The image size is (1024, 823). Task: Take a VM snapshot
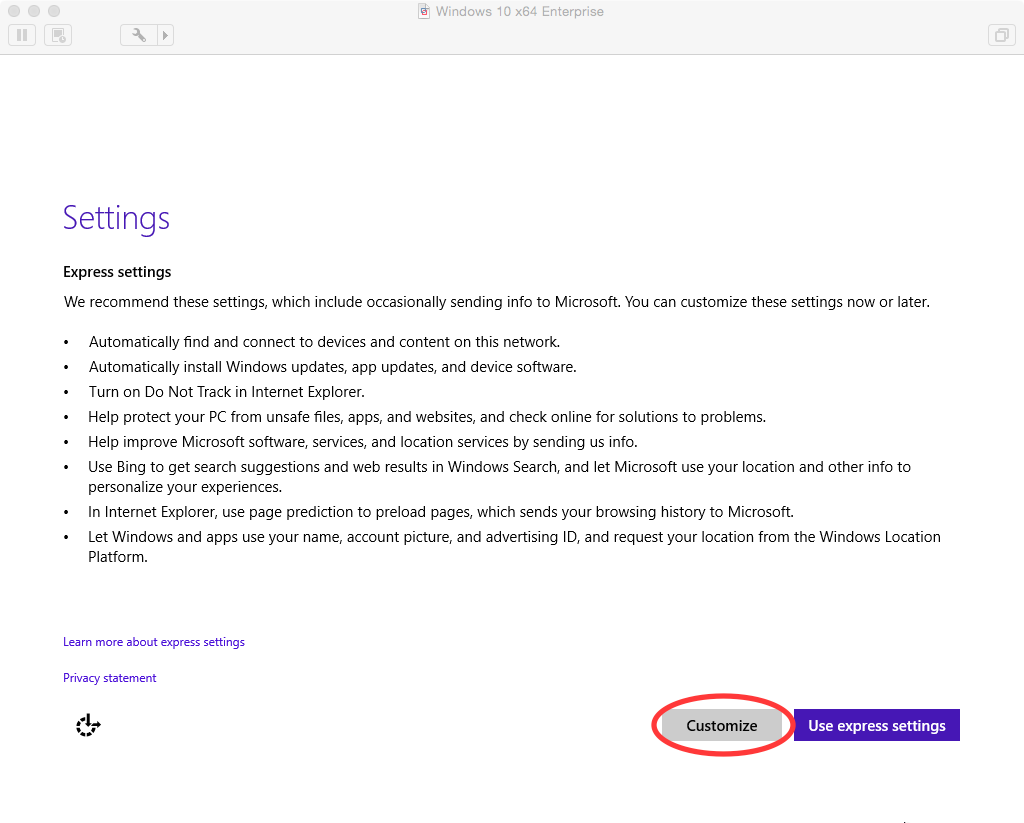point(58,35)
